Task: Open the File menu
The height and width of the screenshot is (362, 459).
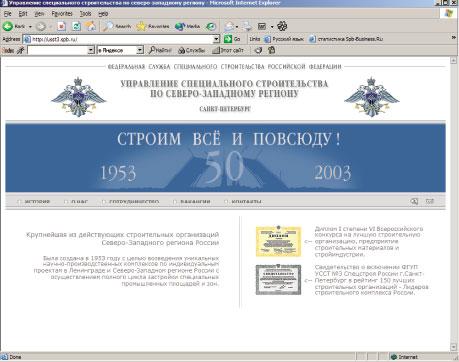Action: click(x=7, y=14)
